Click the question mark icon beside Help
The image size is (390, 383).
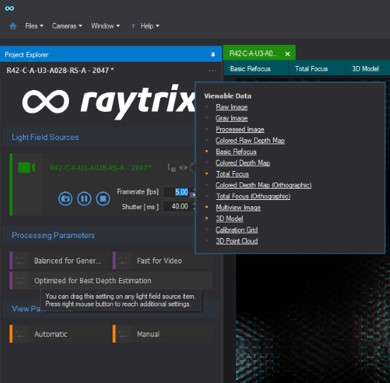(133, 26)
